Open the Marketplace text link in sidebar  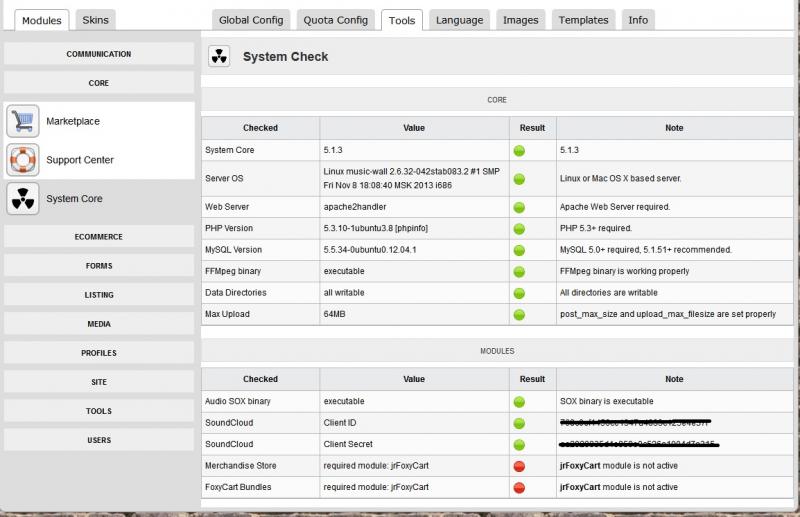coord(73,121)
